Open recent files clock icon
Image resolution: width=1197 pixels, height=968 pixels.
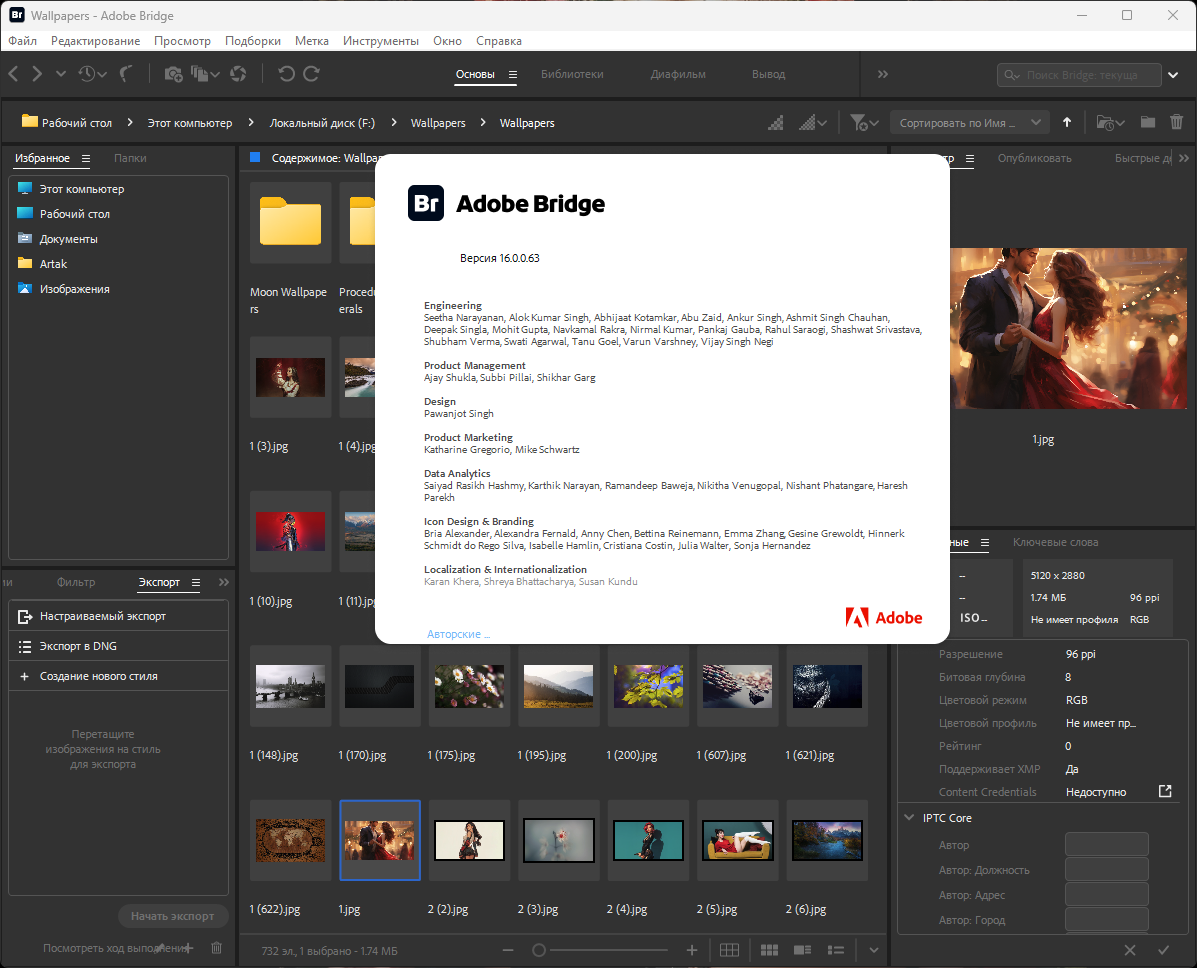point(87,74)
